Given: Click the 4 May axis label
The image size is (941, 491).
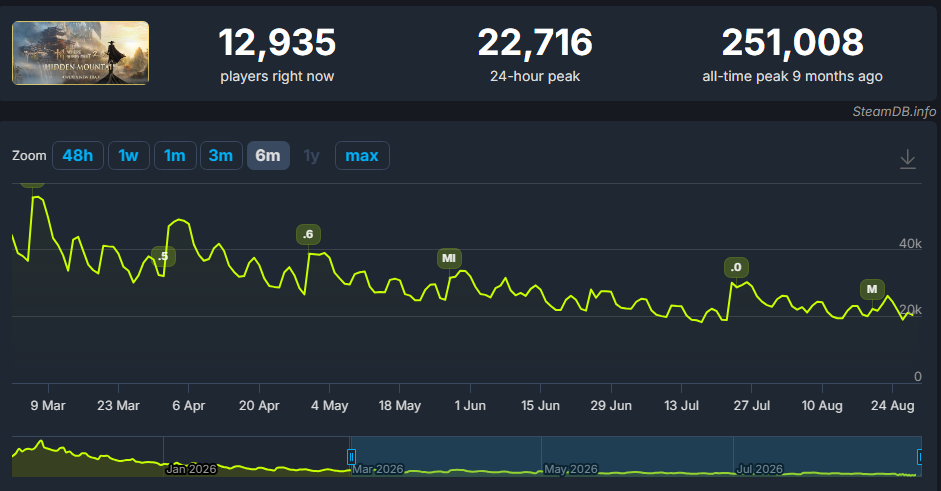Looking at the screenshot, I should coord(329,405).
